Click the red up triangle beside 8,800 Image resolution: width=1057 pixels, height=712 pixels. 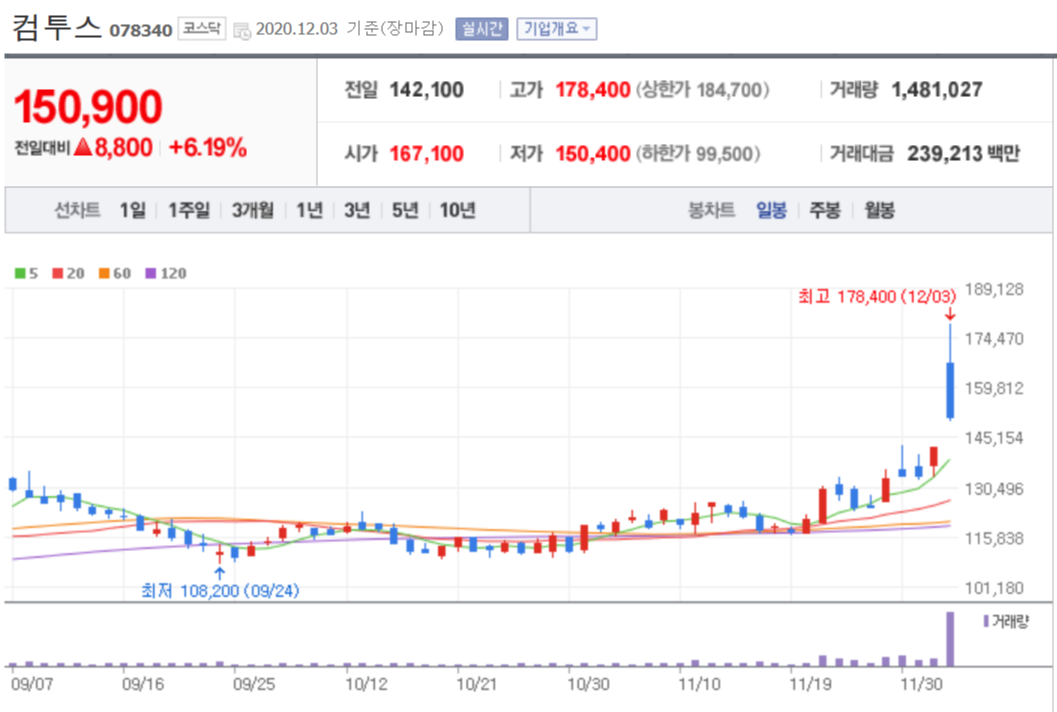[83, 146]
